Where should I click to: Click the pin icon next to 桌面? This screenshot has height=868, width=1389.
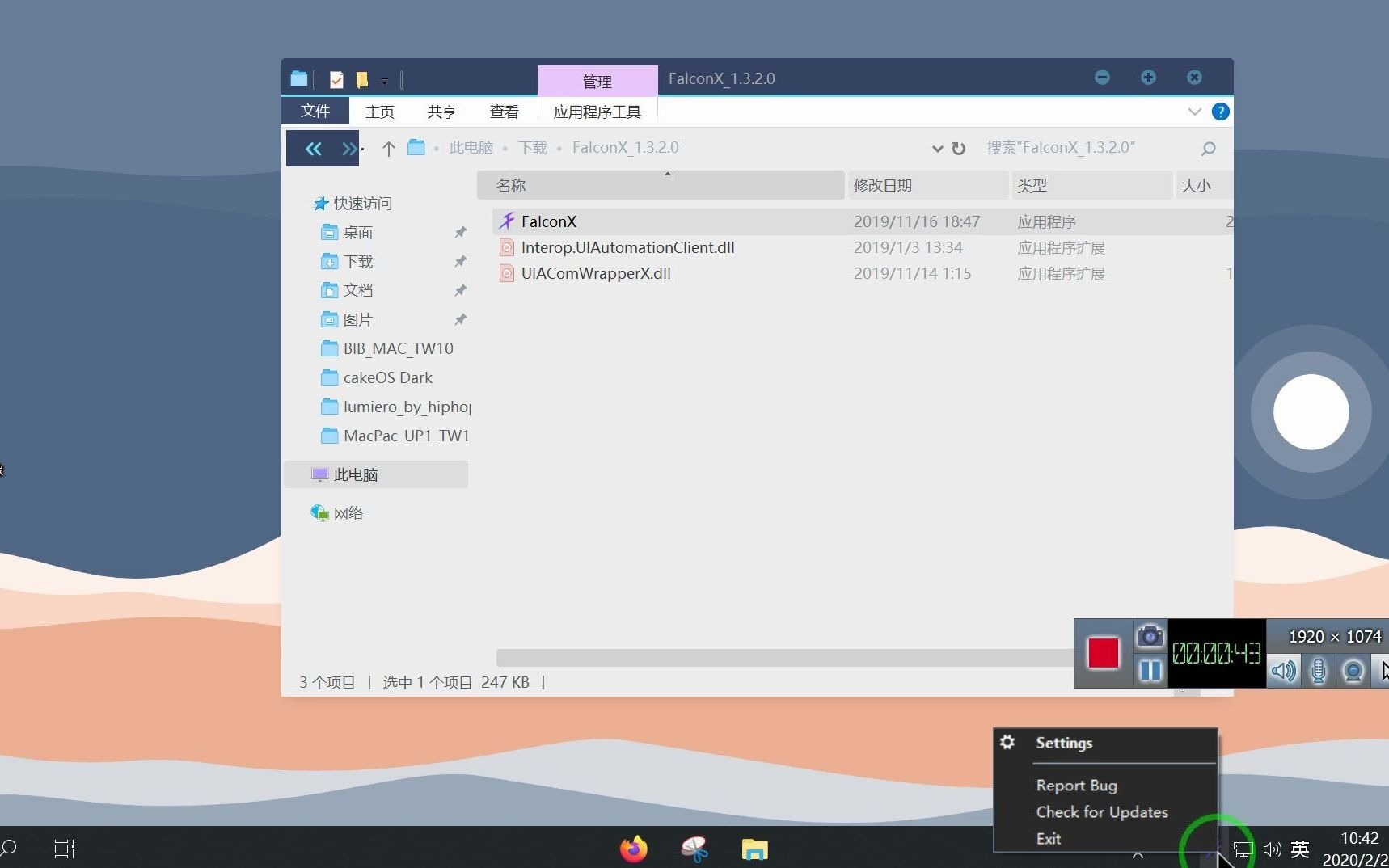click(460, 233)
